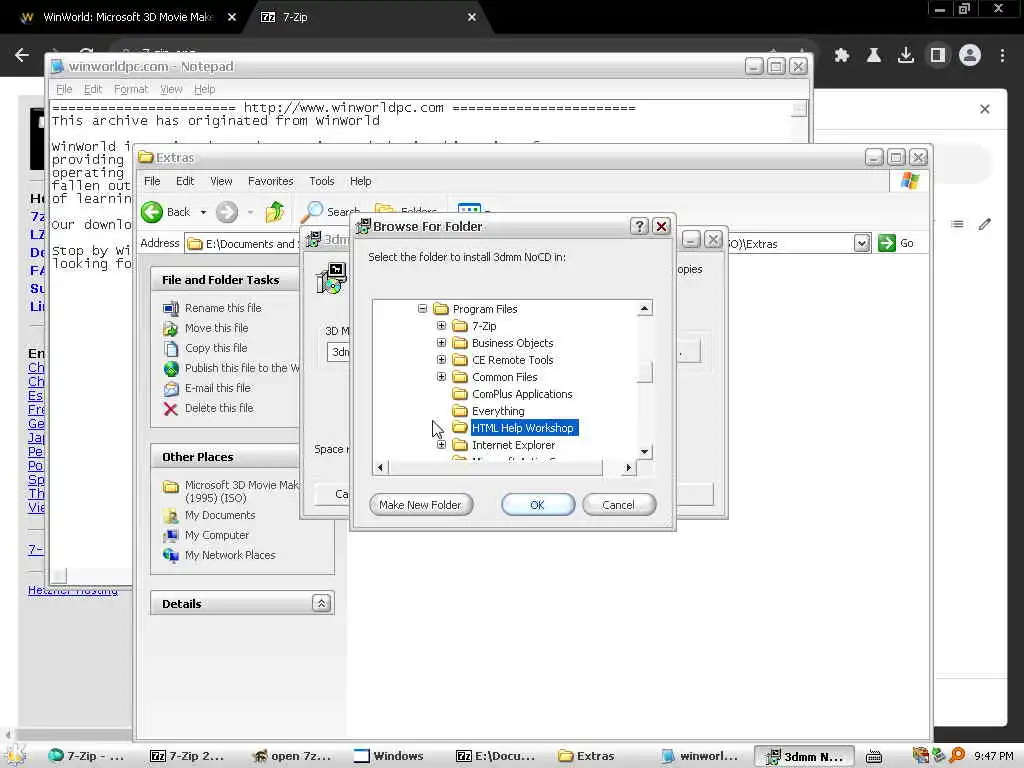
Task: Expand the Details panel chevron
Action: click(x=321, y=603)
